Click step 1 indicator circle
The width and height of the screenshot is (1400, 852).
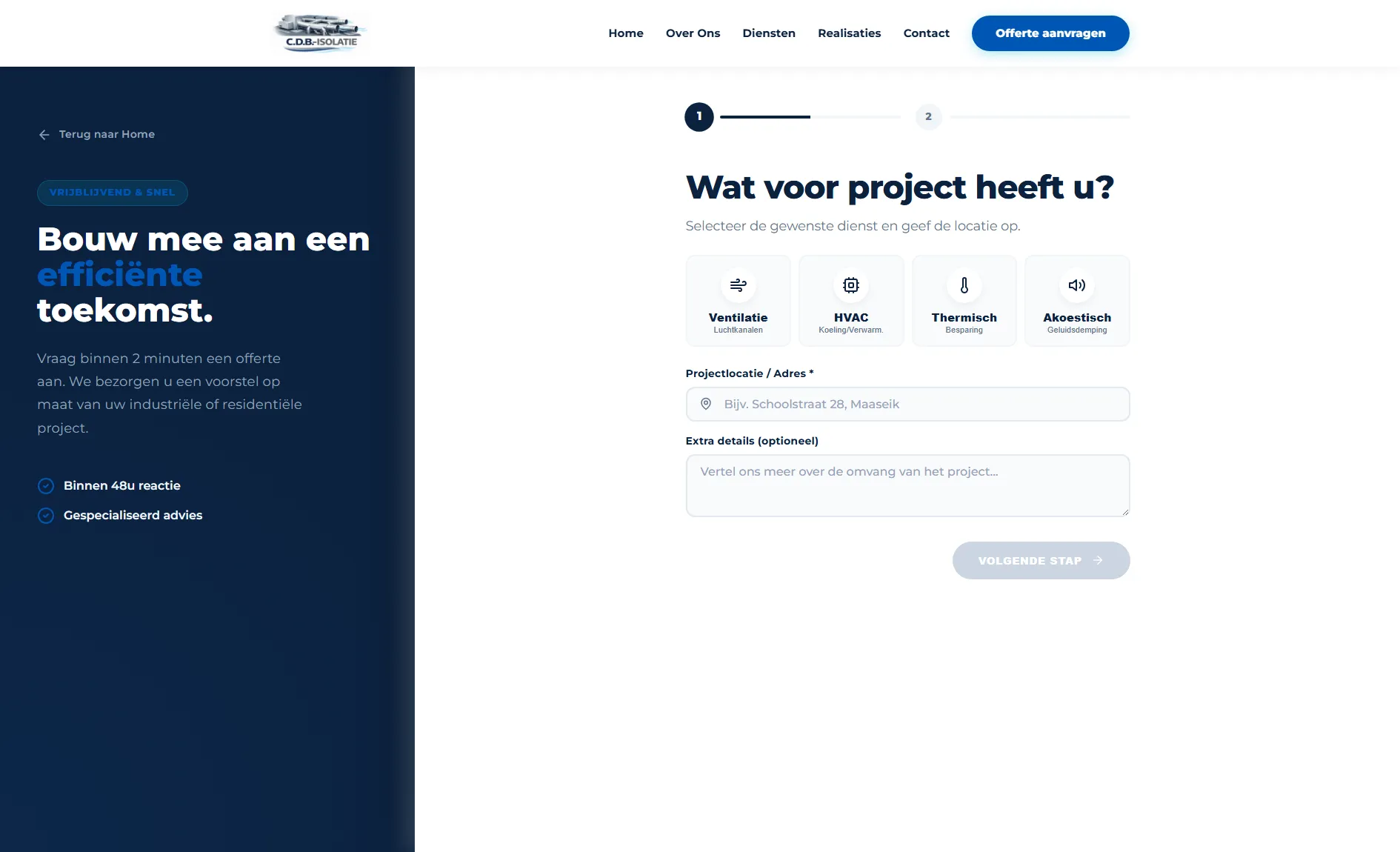click(x=699, y=116)
